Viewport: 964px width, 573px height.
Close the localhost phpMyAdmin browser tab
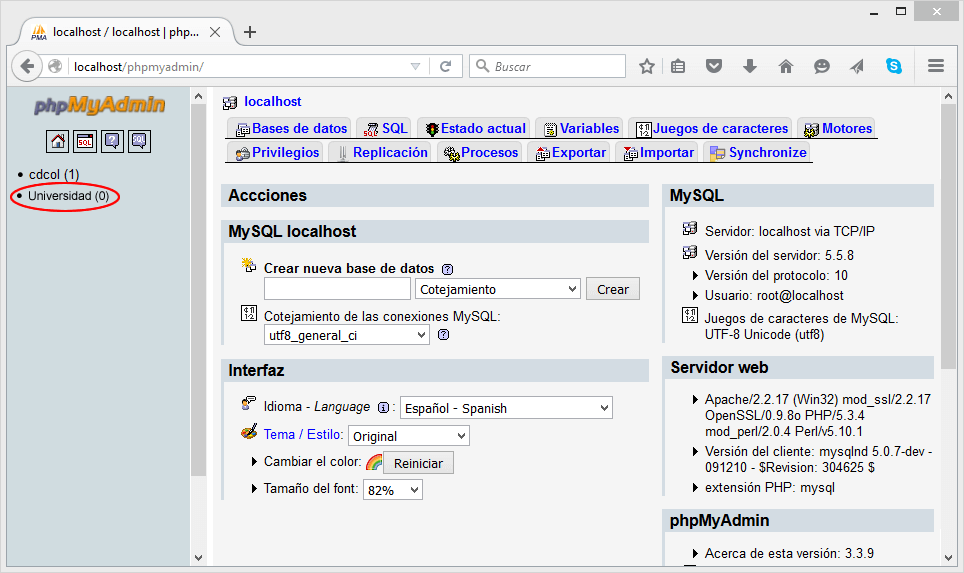tap(215, 32)
